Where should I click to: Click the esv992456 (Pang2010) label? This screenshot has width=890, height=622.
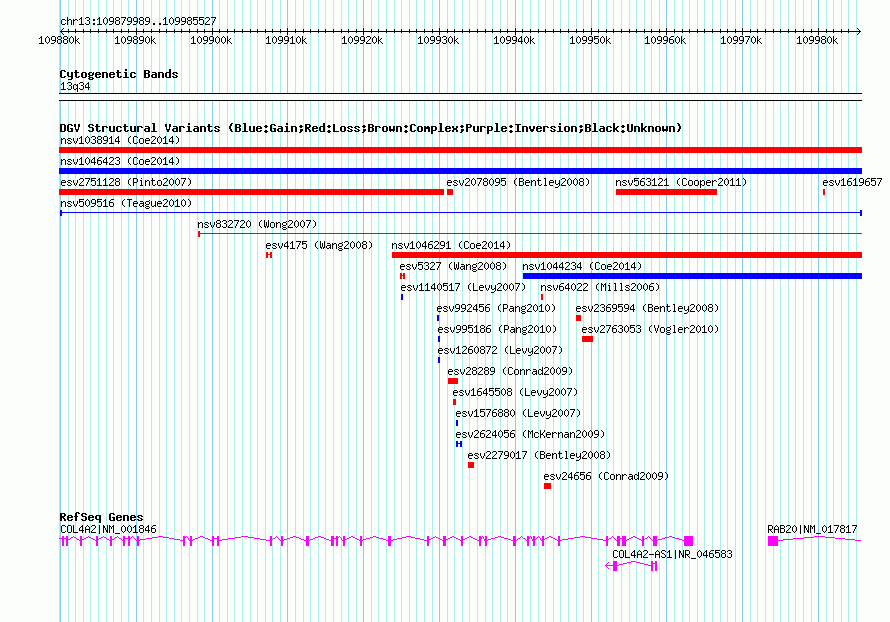point(496,308)
